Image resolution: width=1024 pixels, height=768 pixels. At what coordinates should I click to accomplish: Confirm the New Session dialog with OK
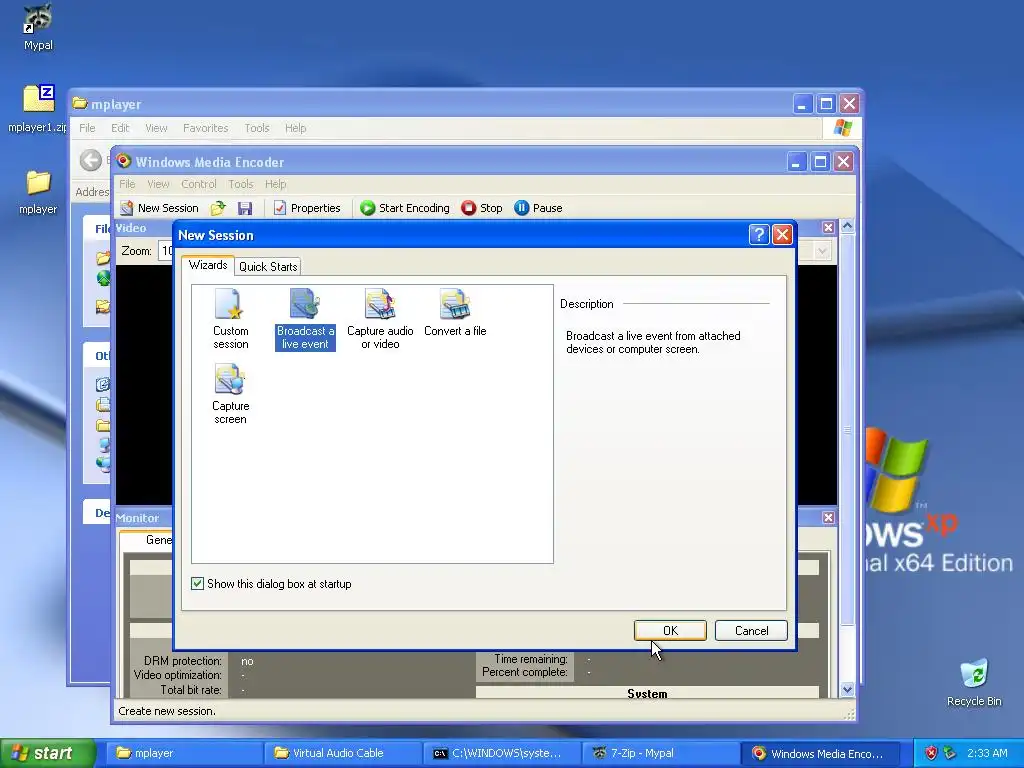pyautogui.click(x=670, y=631)
